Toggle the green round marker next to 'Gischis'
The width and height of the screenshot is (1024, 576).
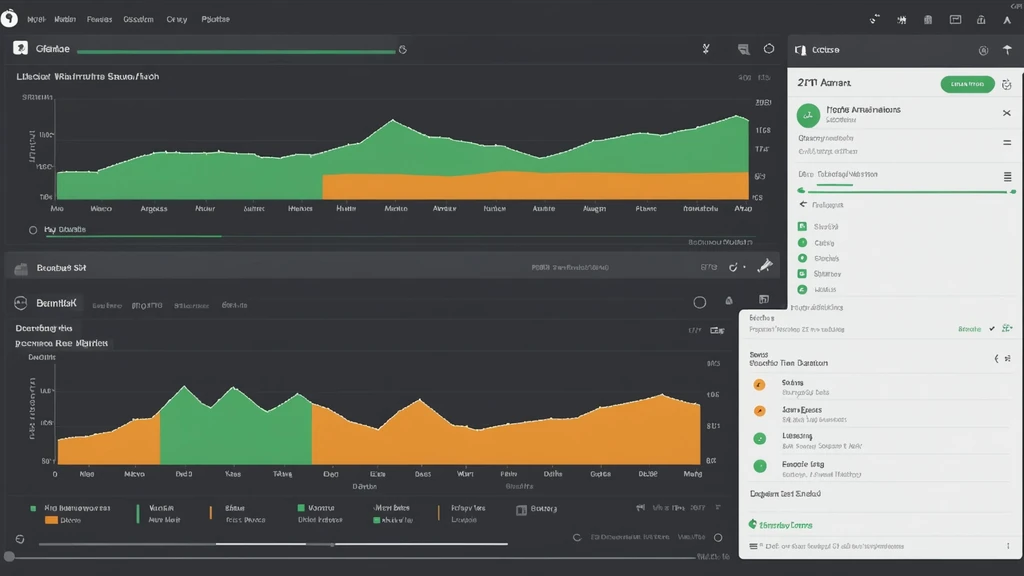coord(803,258)
